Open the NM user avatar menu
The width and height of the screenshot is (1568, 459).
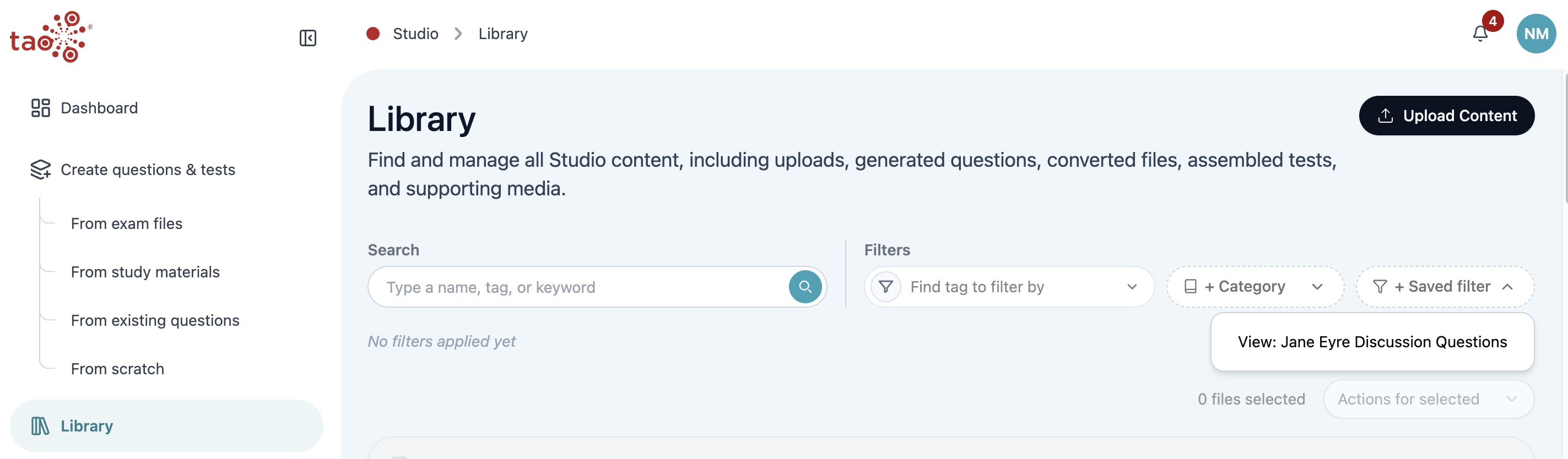(x=1535, y=34)
